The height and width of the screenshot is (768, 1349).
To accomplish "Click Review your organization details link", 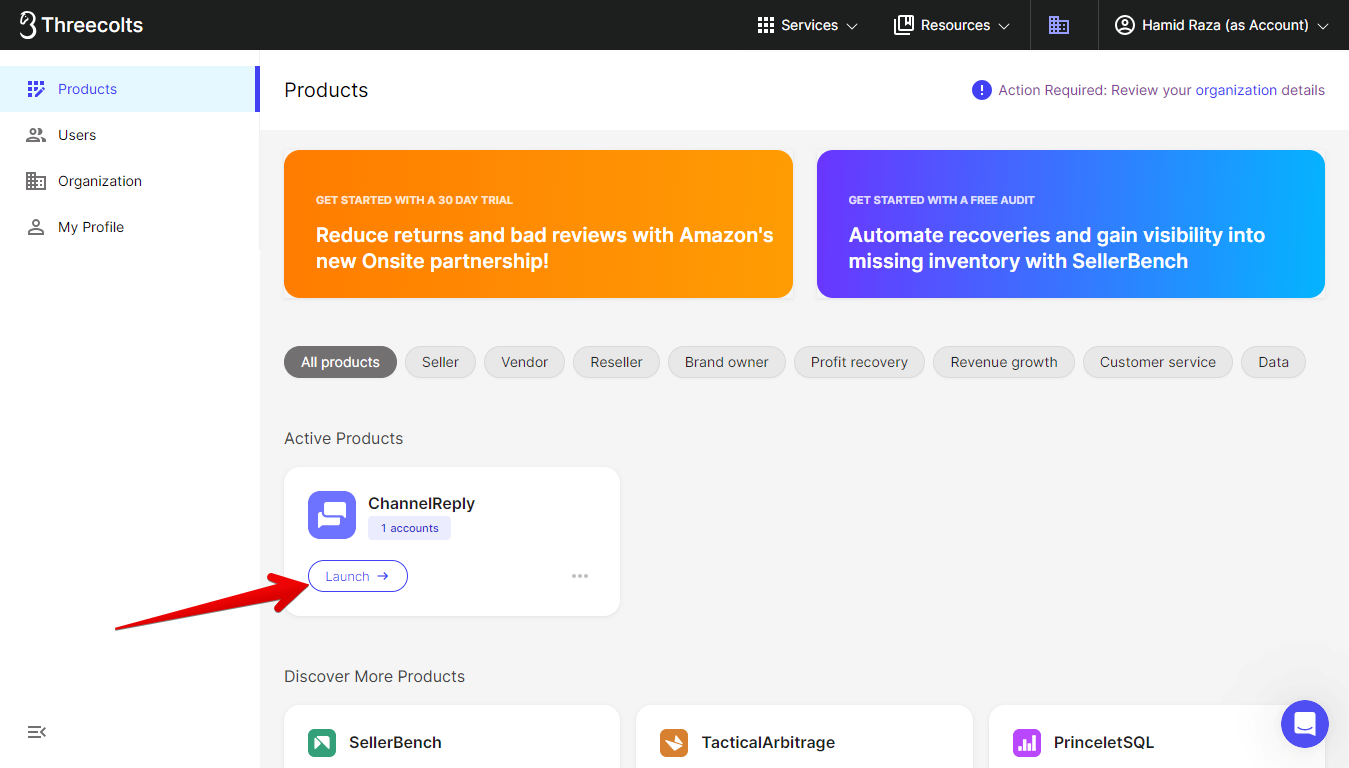I will point(1217,90).
